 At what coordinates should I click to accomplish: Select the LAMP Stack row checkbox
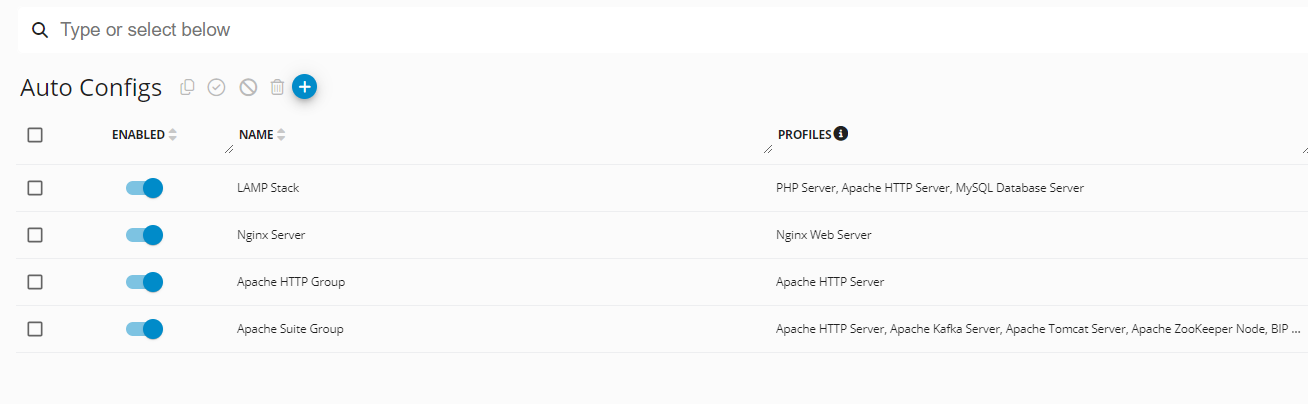click(x=35, y=188)
